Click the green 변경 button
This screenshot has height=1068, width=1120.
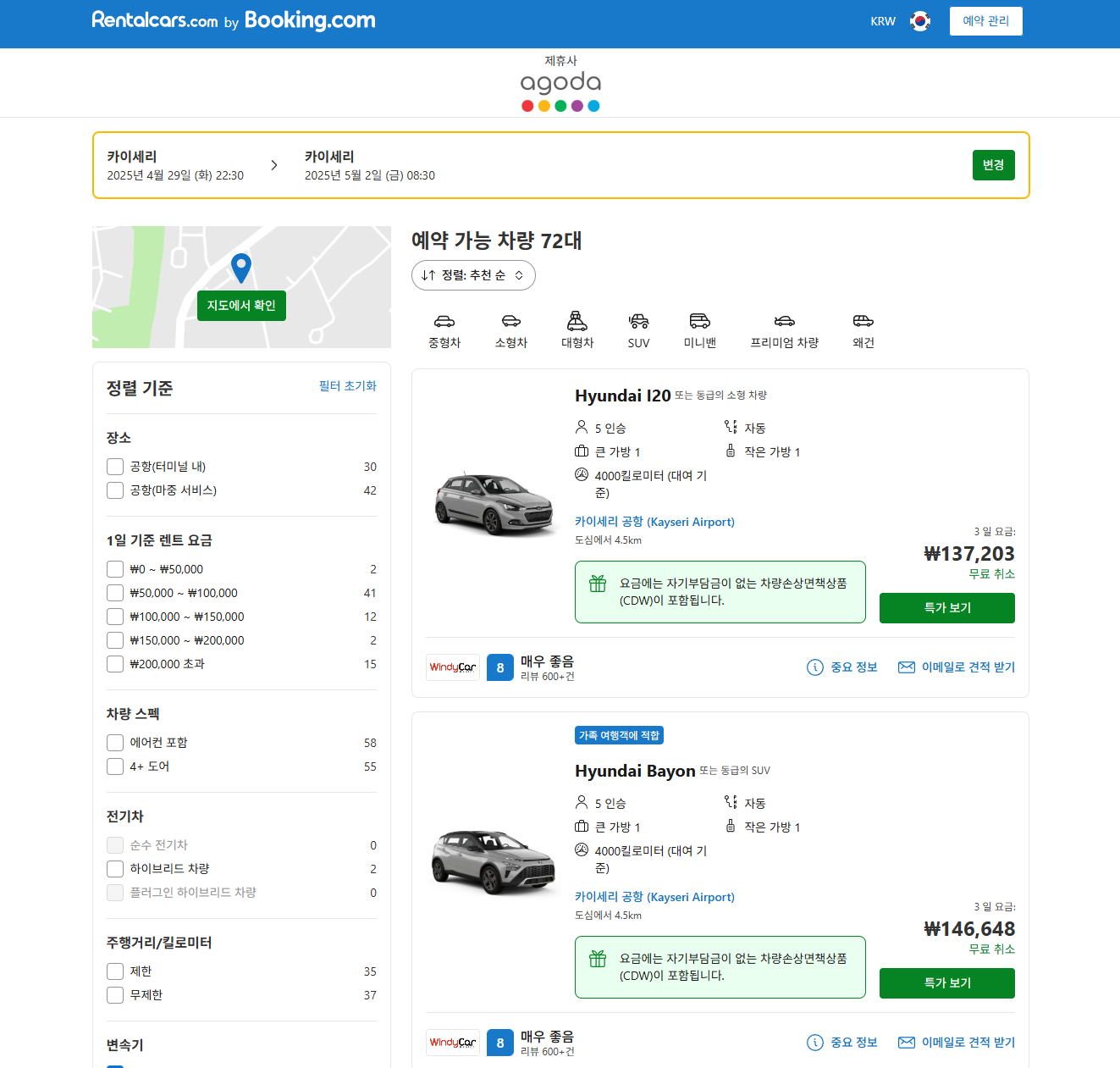[993, 165]
